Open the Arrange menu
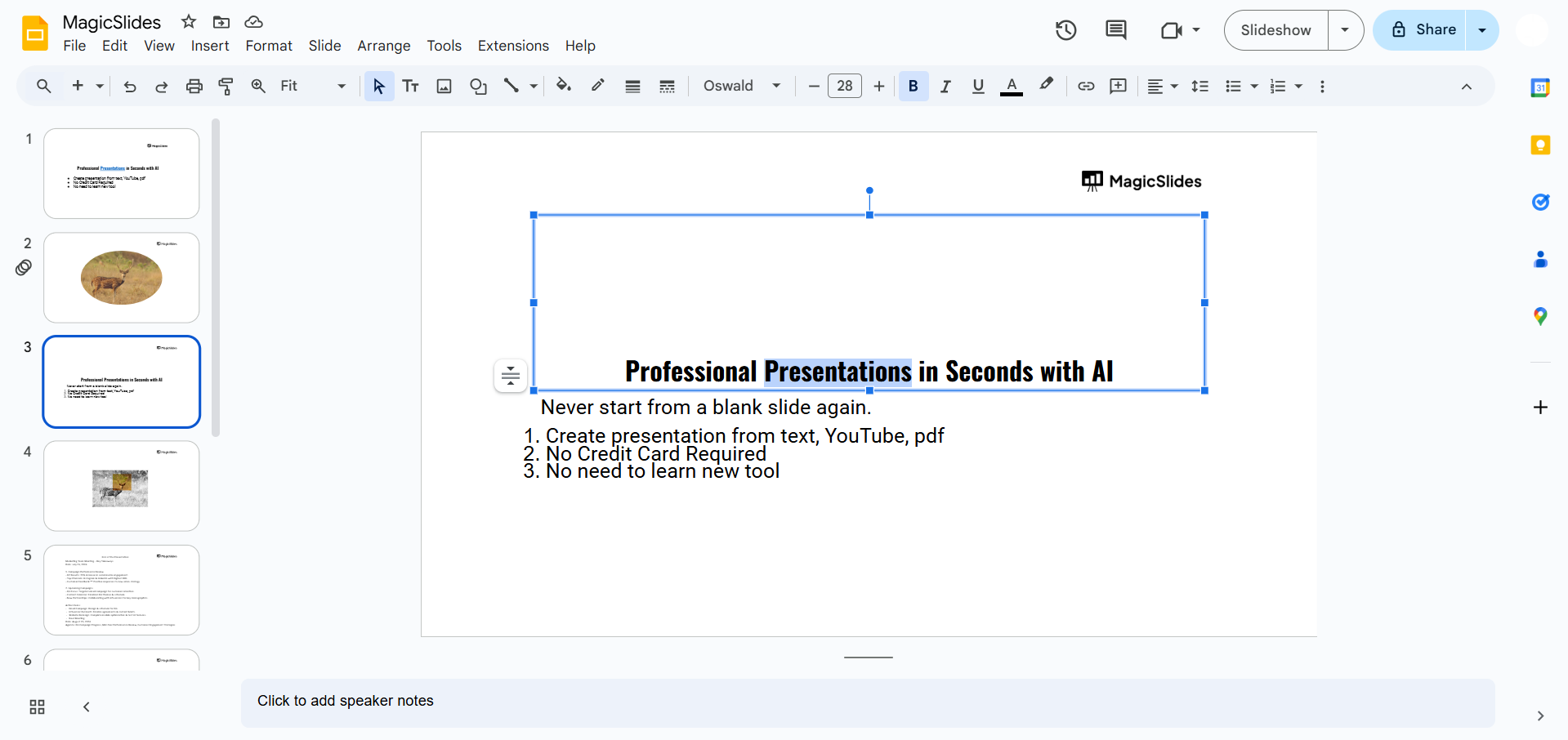1568x740 pixels. (x=384, y=46)
